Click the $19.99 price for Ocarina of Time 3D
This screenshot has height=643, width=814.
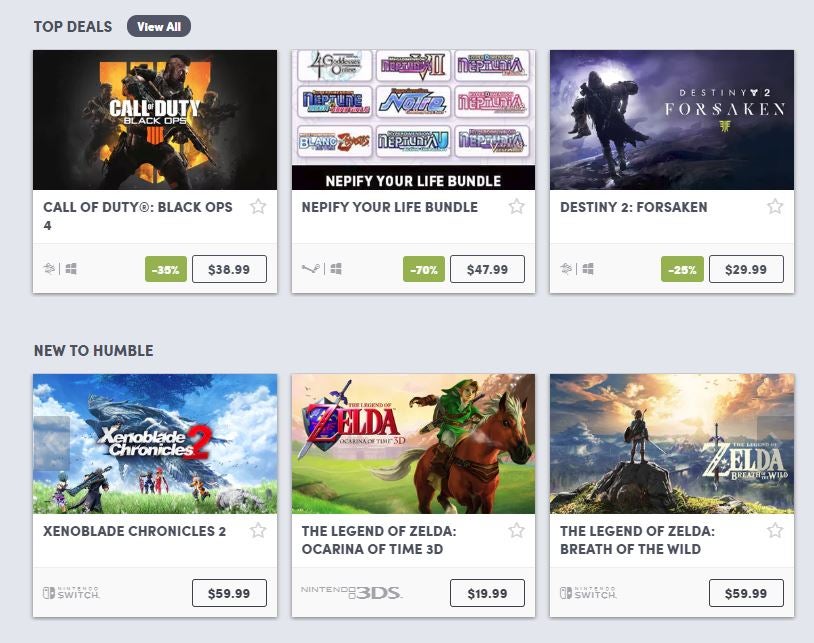point(487,592)
